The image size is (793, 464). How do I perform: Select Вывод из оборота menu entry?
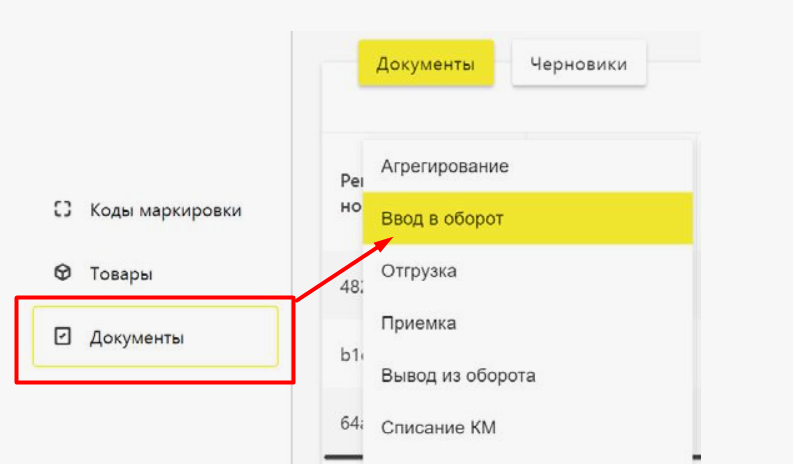[458, 376]
